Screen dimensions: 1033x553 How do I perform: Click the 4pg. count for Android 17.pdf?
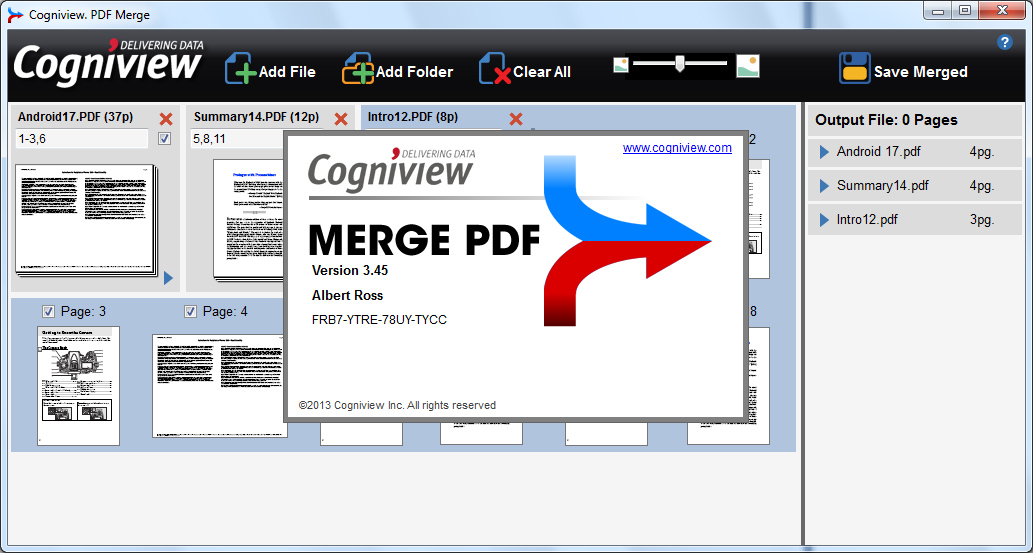982,152
